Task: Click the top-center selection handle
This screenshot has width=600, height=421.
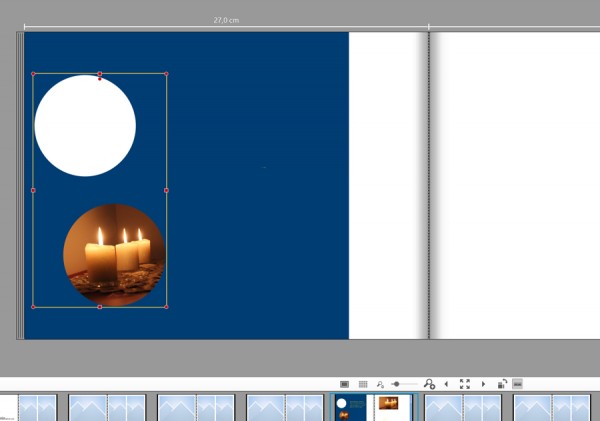Action: click(x=99, y=74)
